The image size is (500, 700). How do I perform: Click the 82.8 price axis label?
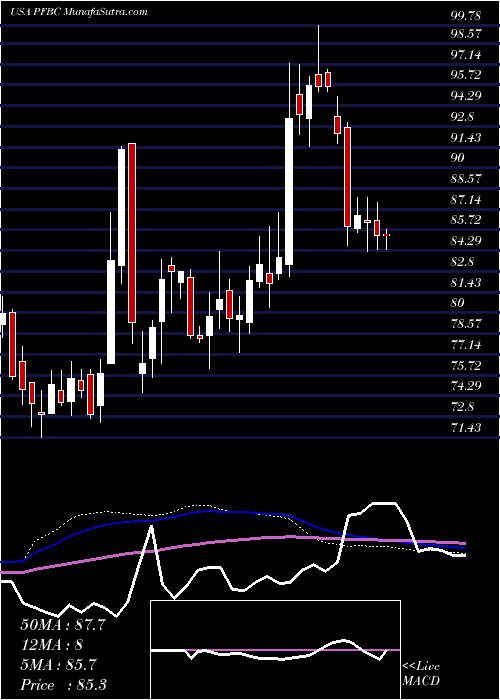(462, 262)
